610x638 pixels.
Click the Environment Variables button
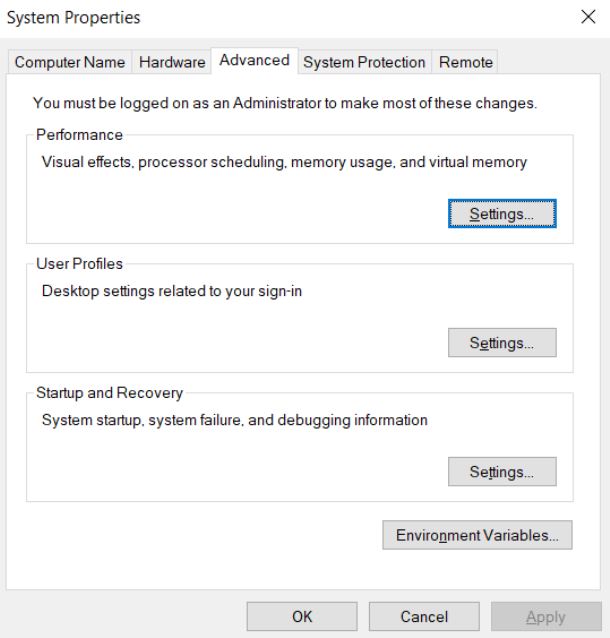coord(477,535)
